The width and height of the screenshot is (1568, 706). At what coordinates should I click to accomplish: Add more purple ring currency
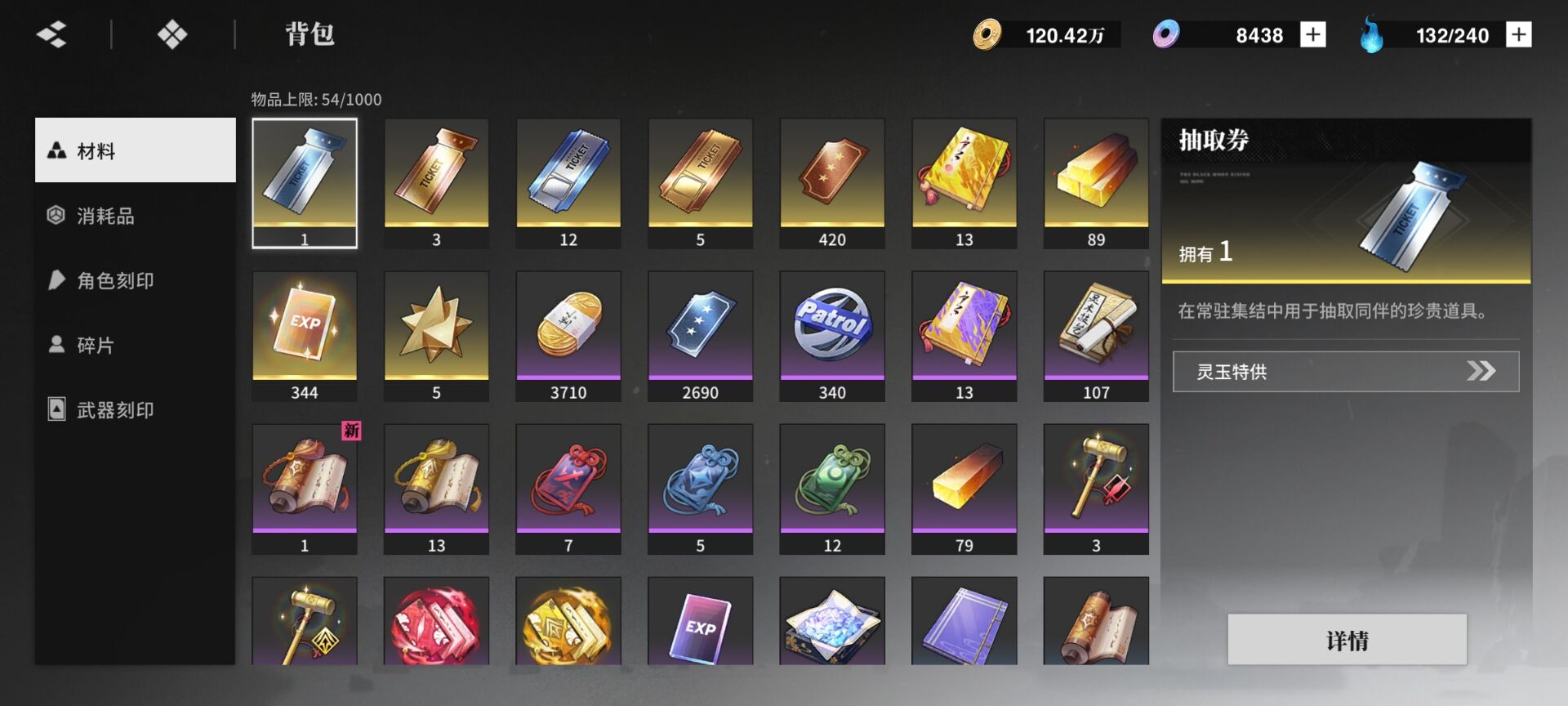click(x=1312, y=34)
